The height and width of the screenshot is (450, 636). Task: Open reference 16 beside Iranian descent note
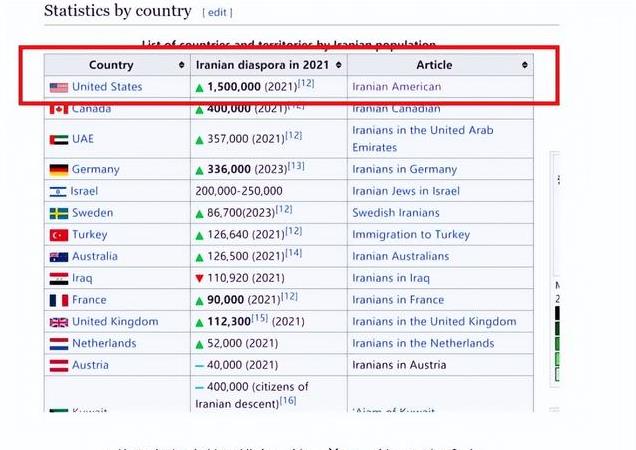tap(288, 400)
